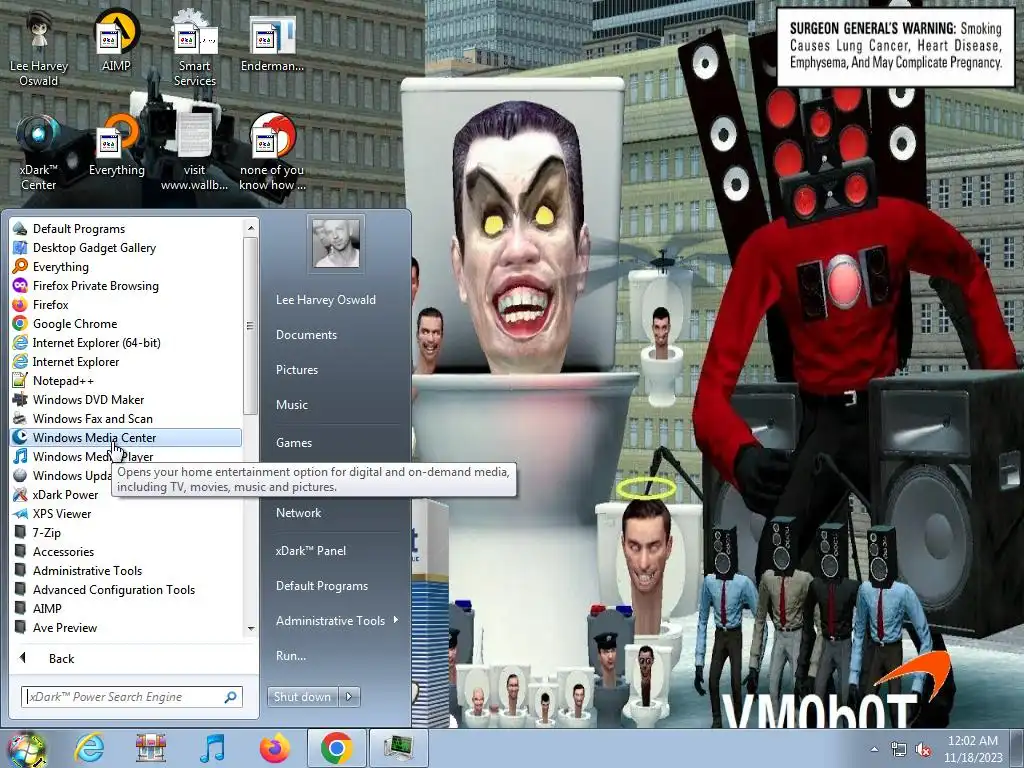
Task: Launch Internet Explorer from the taskbar
Action: (89, 748)
